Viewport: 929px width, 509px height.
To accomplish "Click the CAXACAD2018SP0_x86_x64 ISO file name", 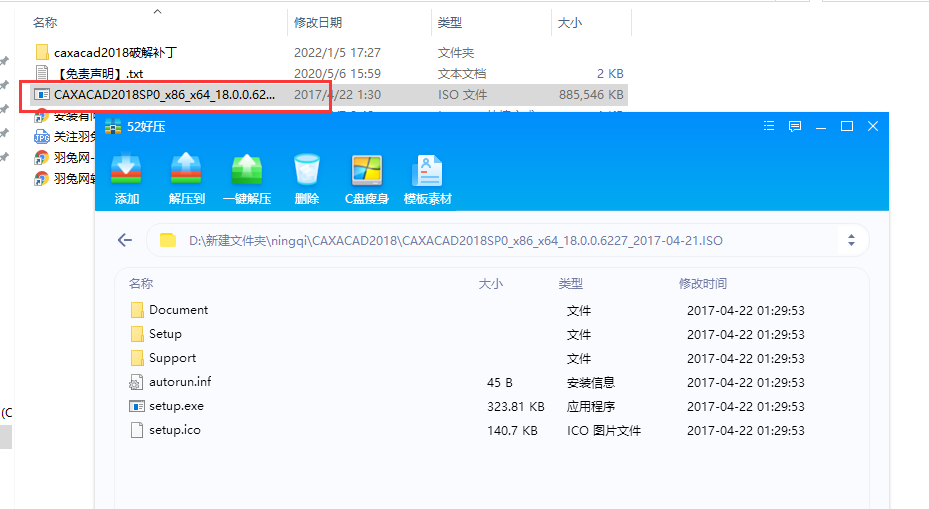I will click(164, 95).
